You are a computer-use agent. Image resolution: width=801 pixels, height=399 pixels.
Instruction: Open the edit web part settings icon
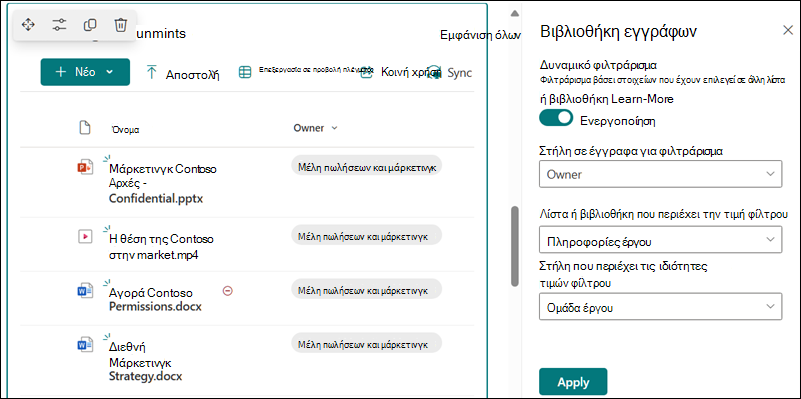[59, 25]
